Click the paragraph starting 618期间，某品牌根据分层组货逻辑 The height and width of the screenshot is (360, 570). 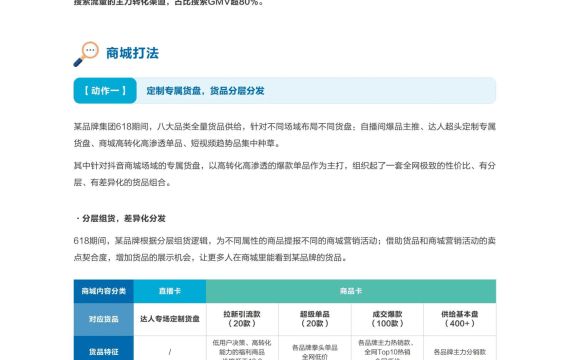point(285,249)
